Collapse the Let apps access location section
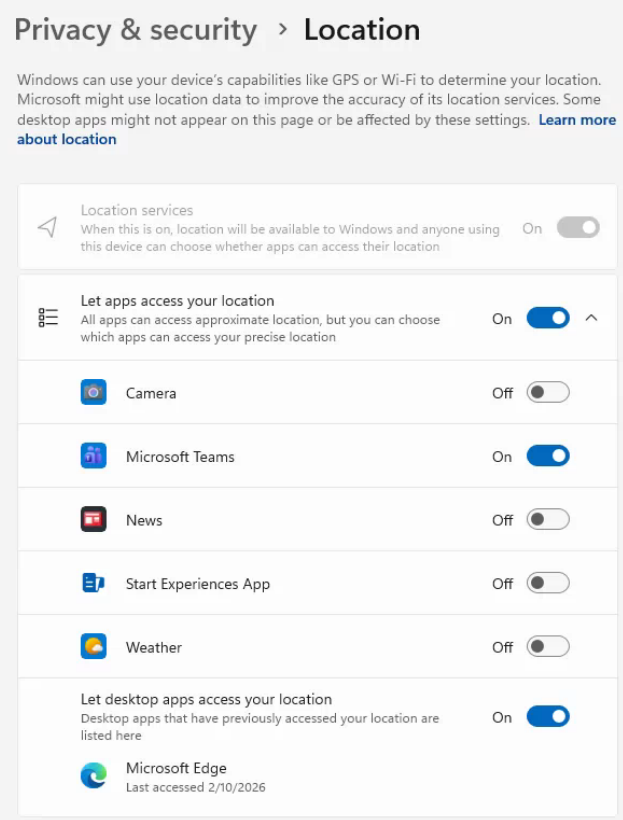623x820 pixels. click(591, 318)
